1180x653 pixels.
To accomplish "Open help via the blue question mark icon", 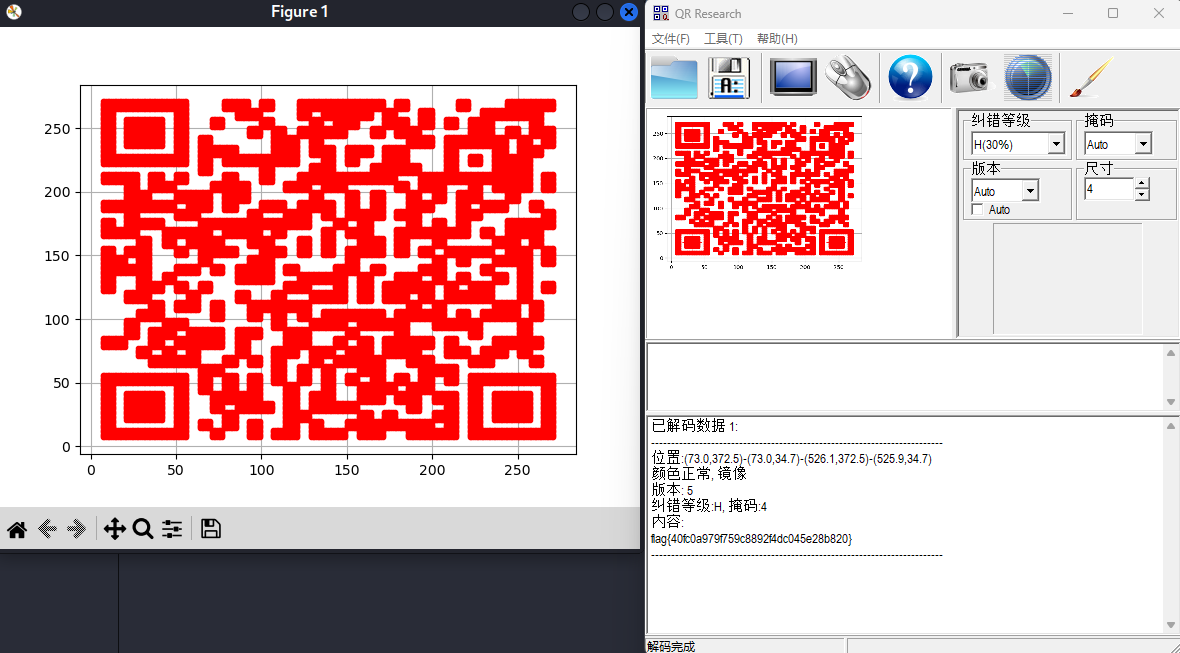I will [910, 77].
